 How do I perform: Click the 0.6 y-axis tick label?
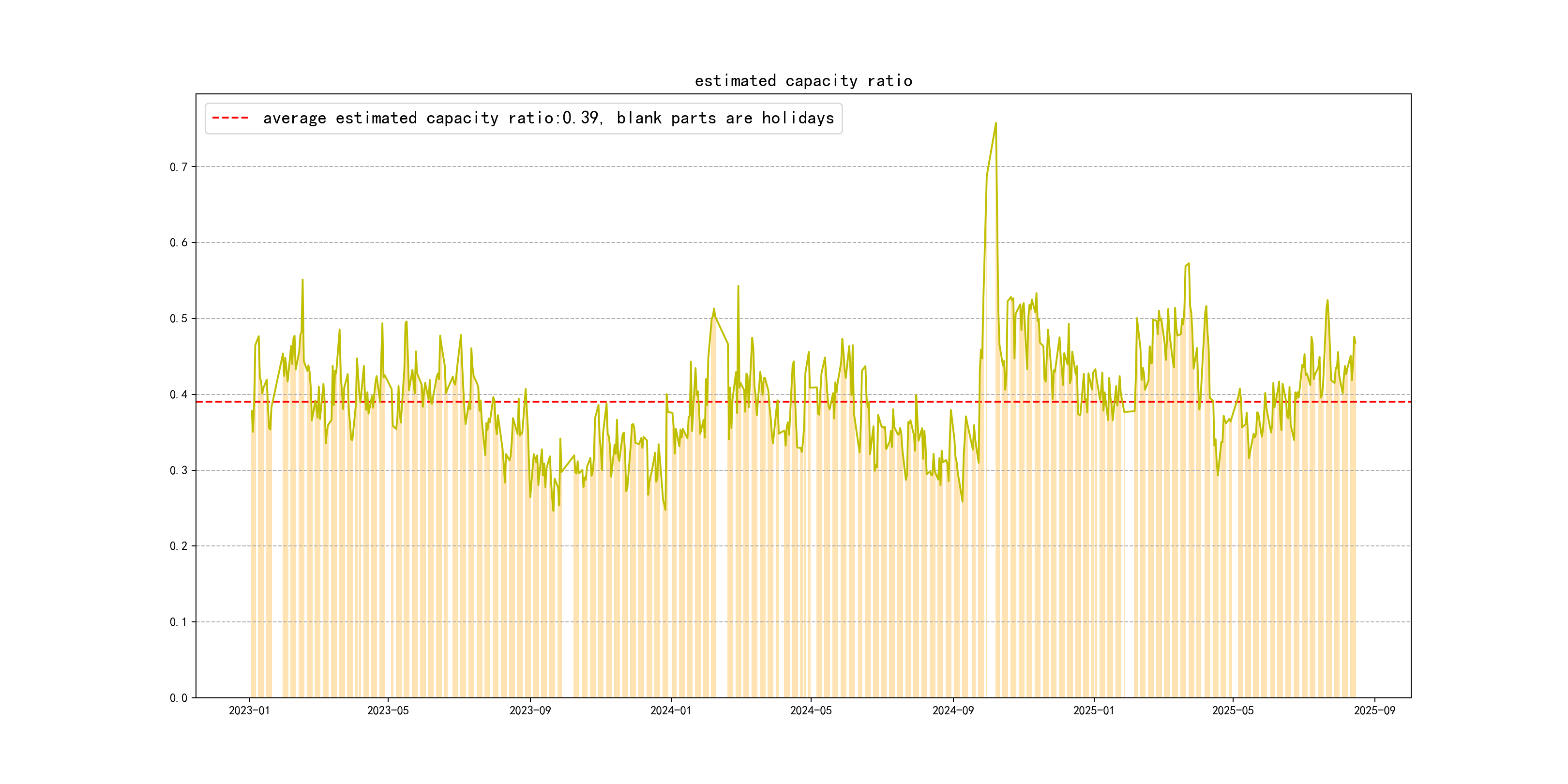179,243
